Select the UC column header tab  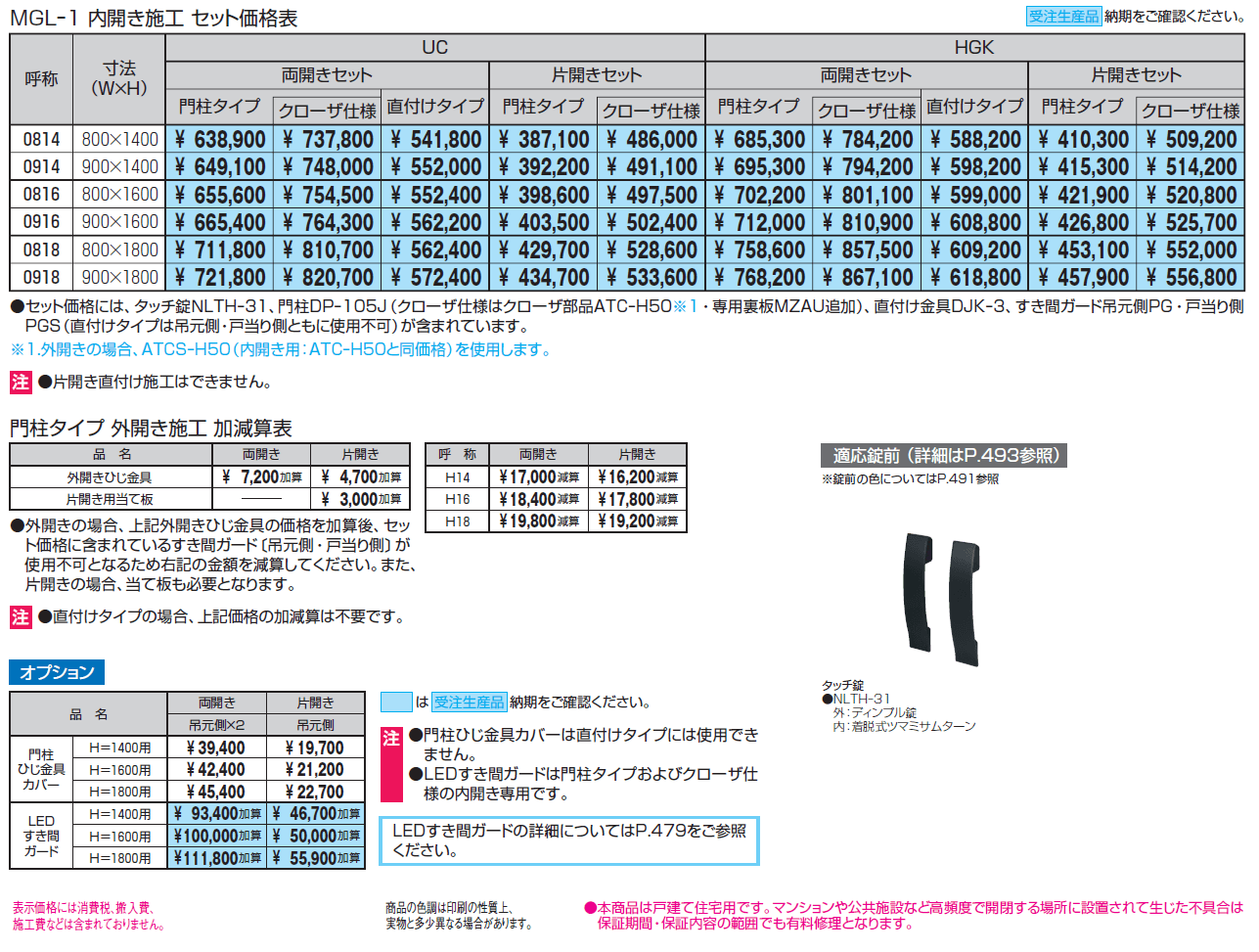[x=434, y=46]
